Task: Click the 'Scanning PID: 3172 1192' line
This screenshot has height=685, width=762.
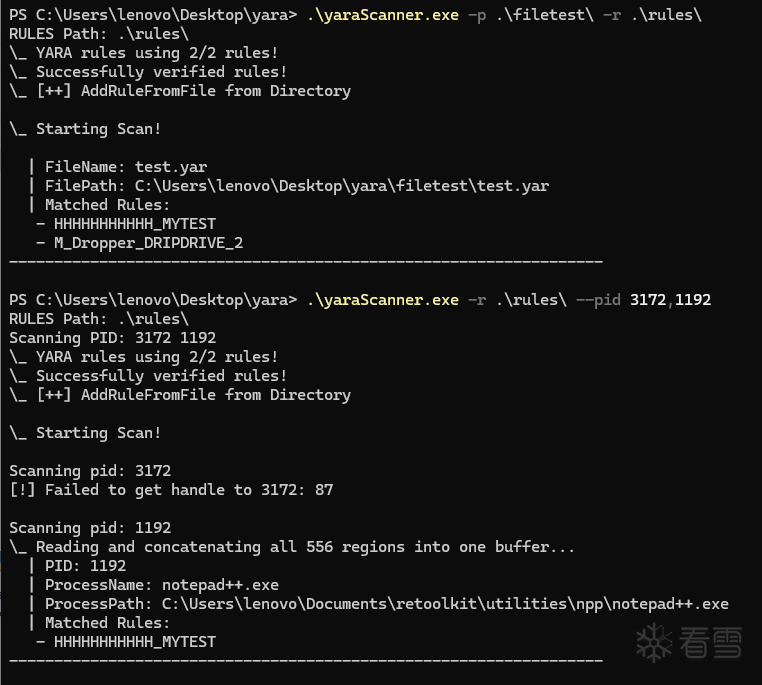Action: [112, 338]
